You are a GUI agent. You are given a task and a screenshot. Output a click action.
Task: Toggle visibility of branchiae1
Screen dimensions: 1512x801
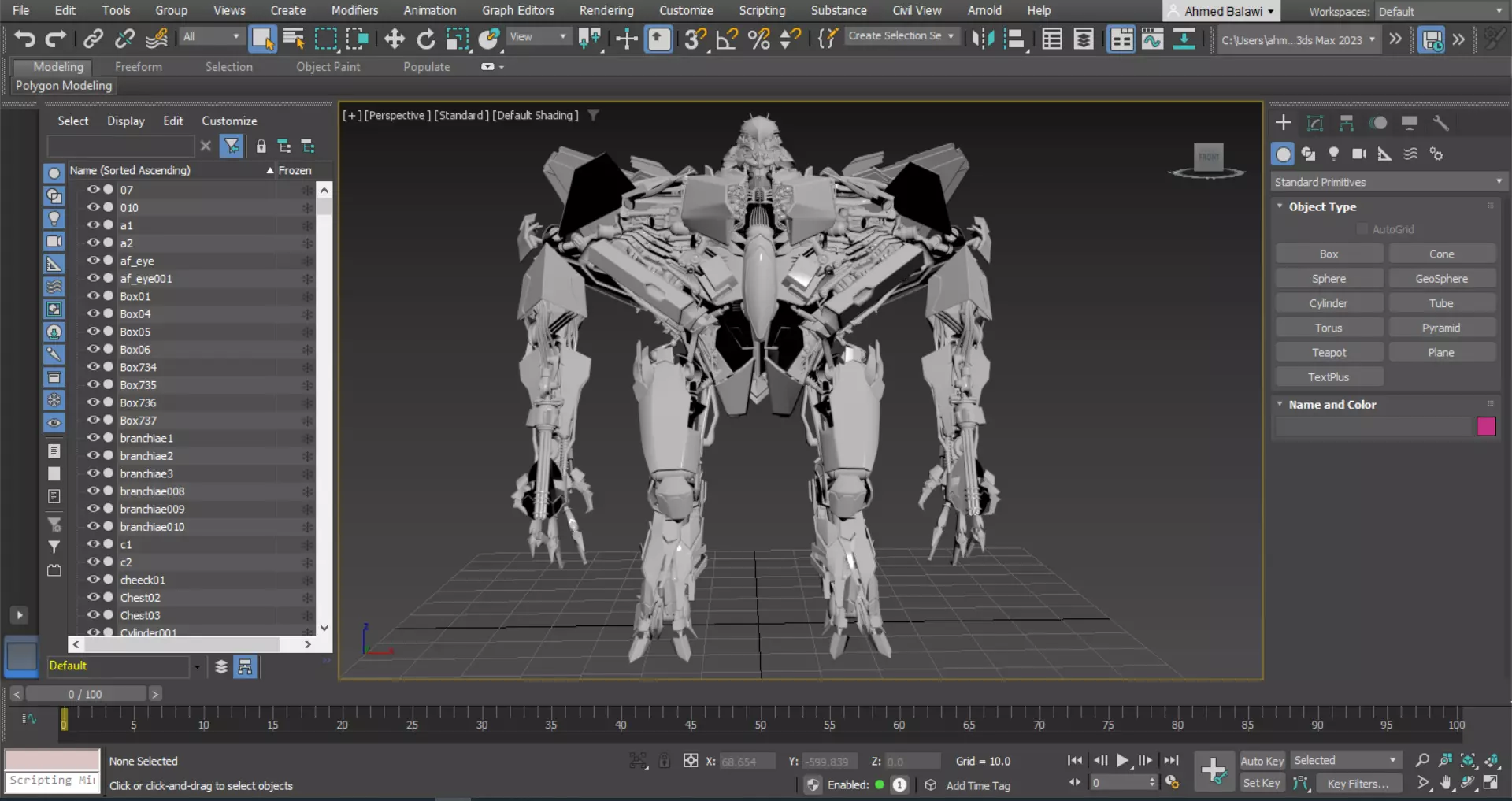[93, 437]
